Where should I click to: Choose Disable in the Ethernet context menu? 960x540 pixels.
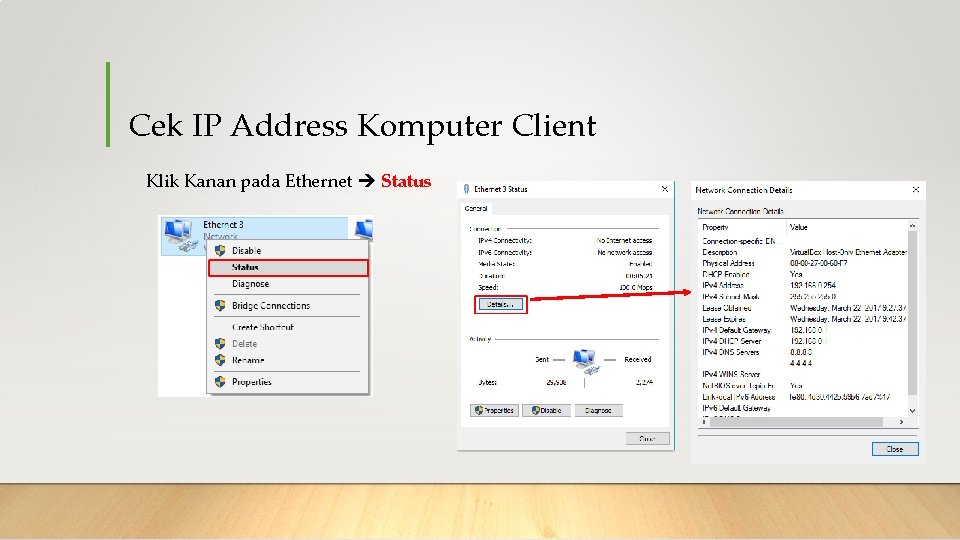246,250
